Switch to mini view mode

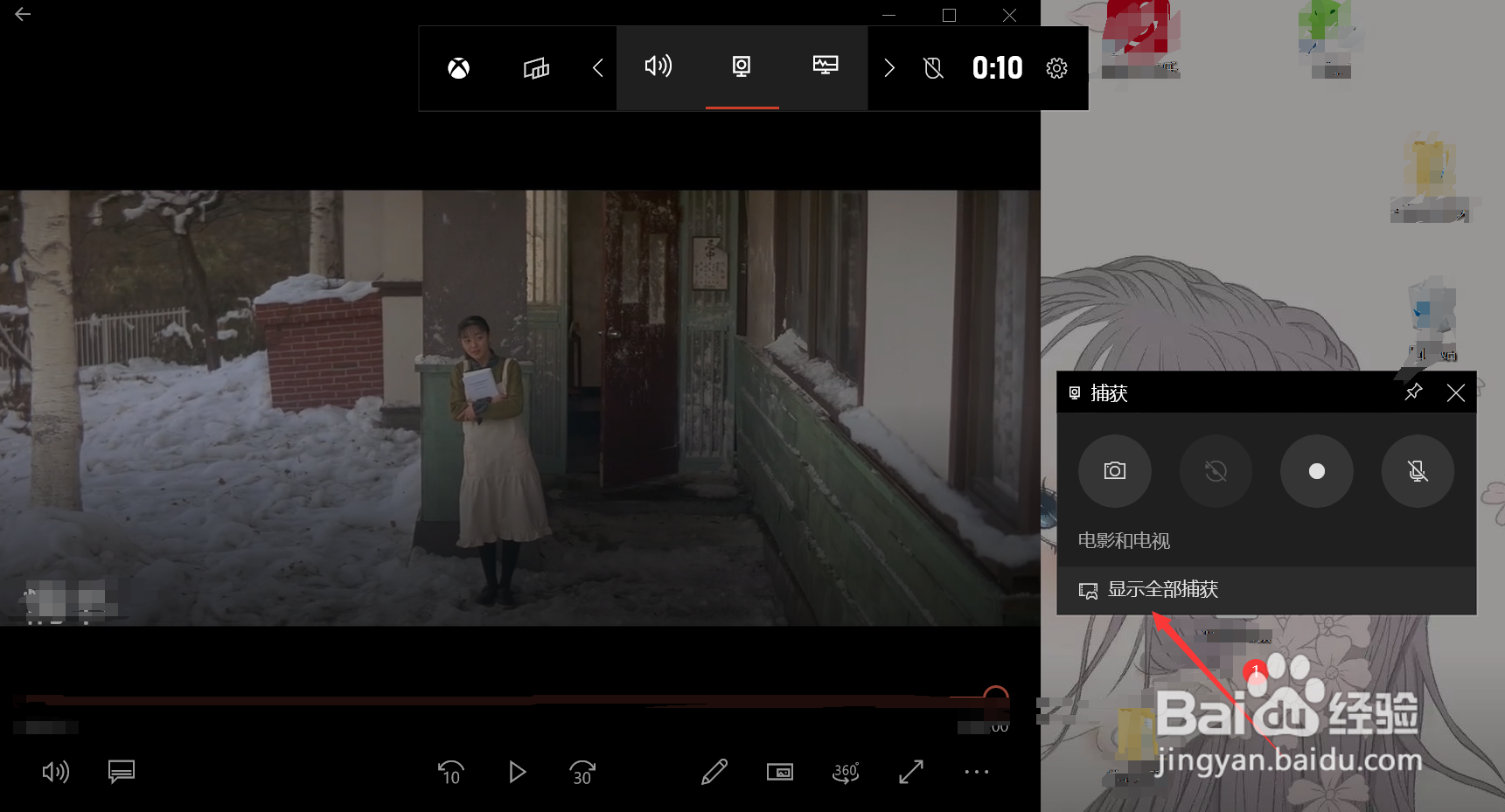(780, 772)
